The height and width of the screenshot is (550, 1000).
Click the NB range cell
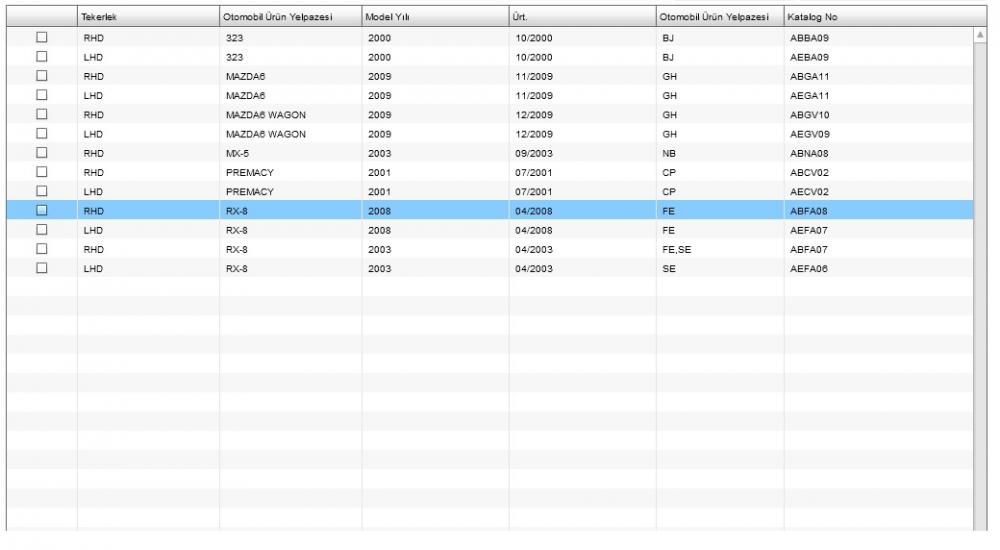669,153
